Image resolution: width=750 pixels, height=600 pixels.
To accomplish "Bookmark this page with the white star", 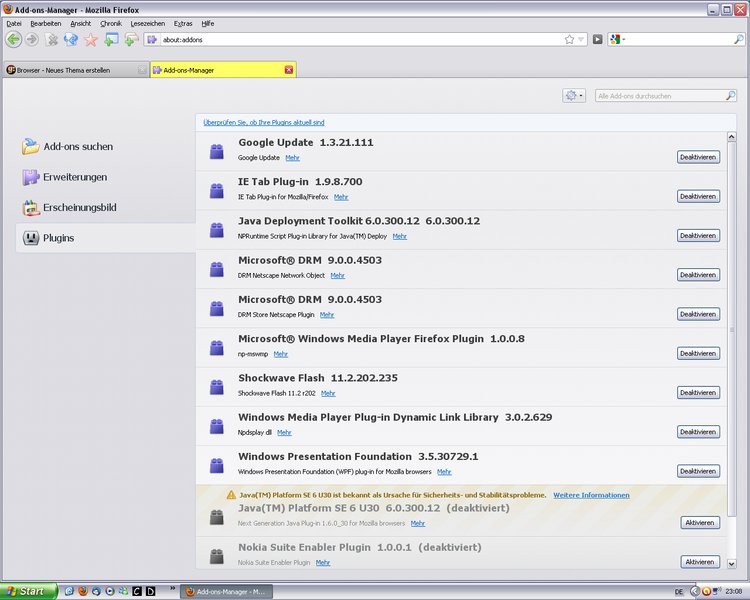I will click(x=569, y=40).
